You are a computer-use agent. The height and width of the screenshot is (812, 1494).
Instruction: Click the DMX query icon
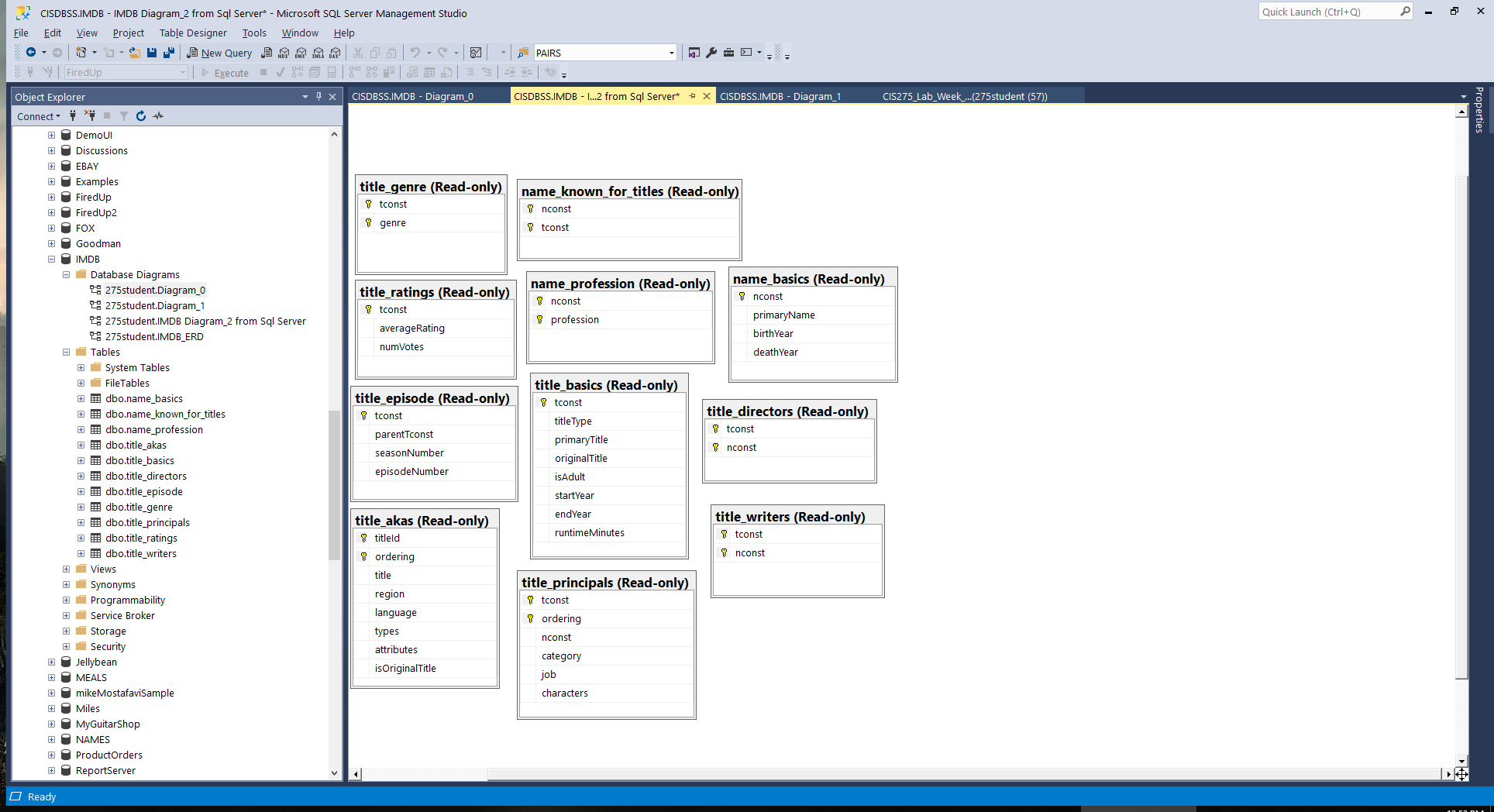[301, 53]
